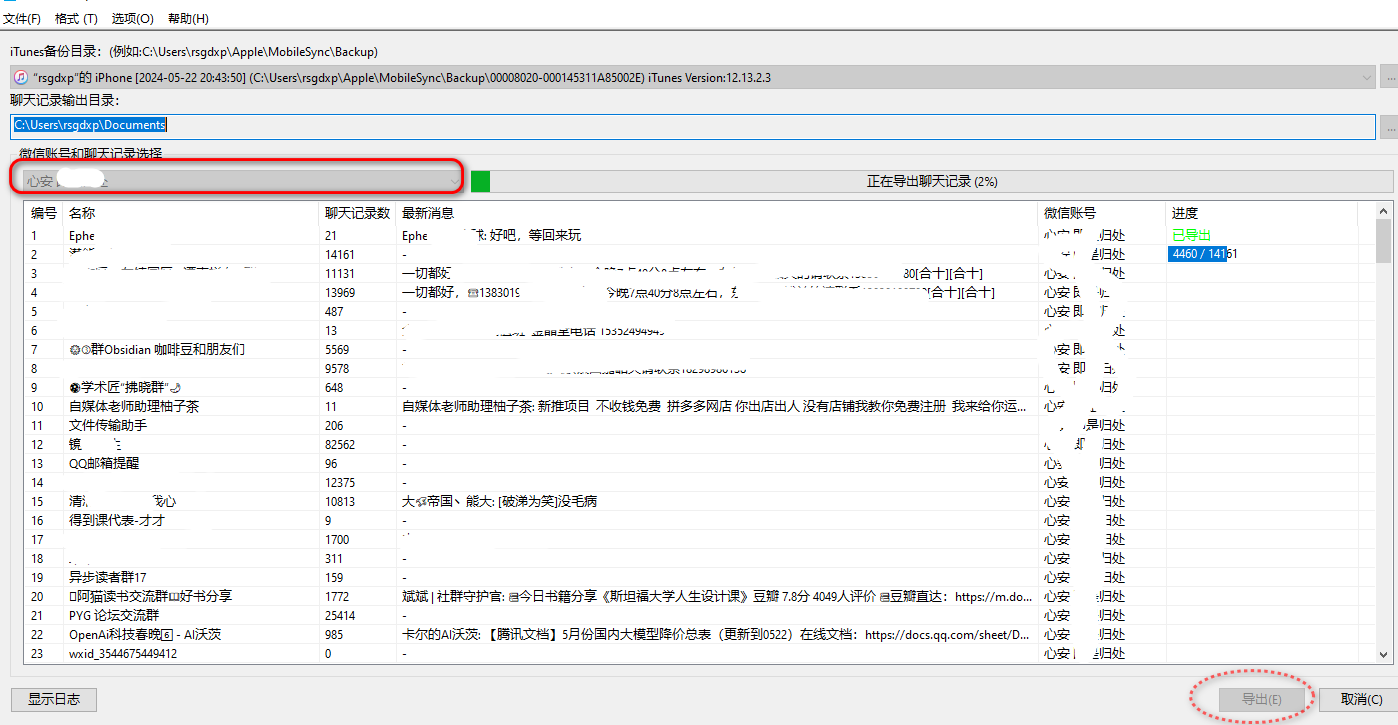Select the wxid_3544675449412 row
Image resolution: width=1398 pixels, height=725 pixels.
[x=700, y=653]
